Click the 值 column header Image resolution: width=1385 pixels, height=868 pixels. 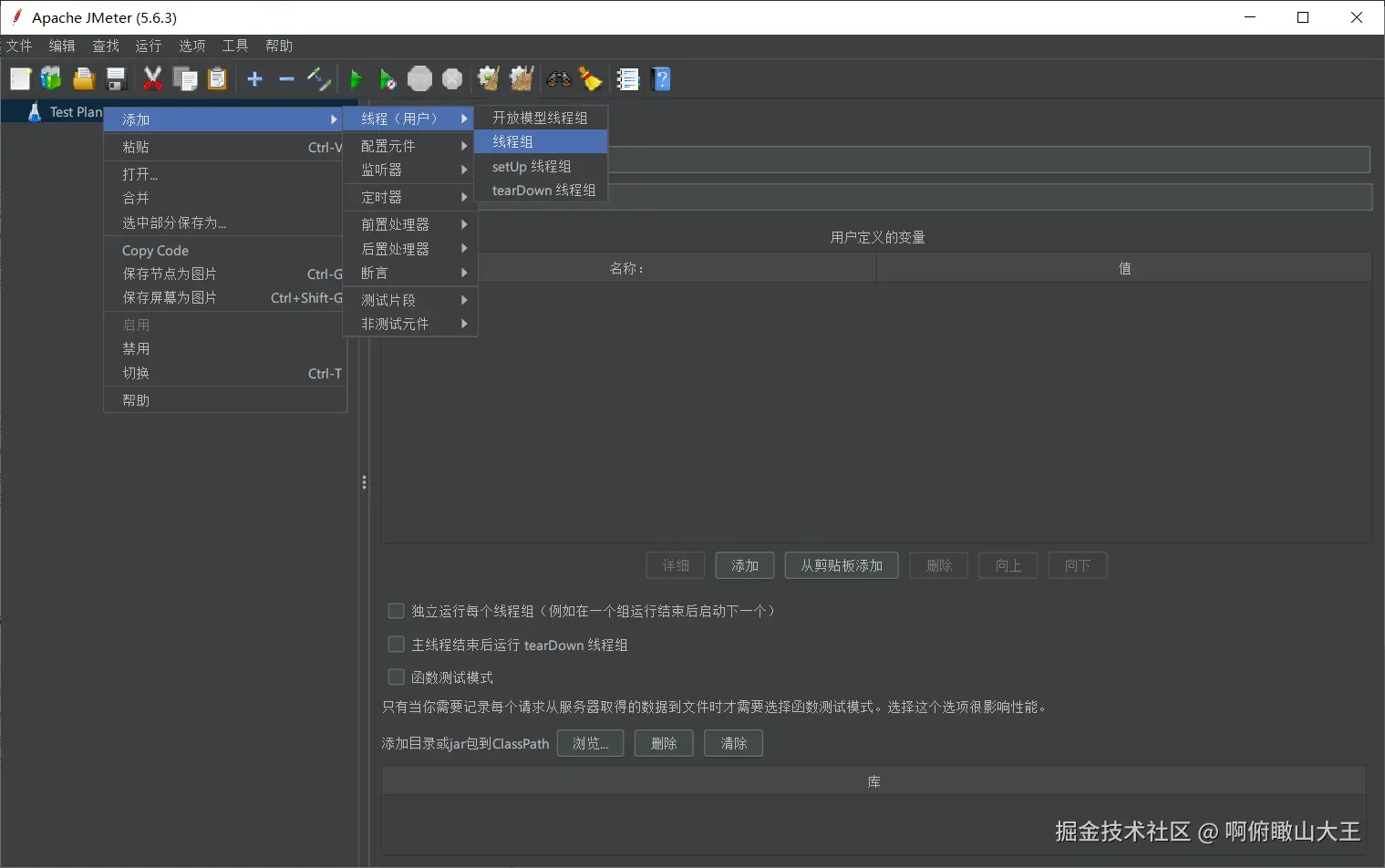tap(1124, 268)
